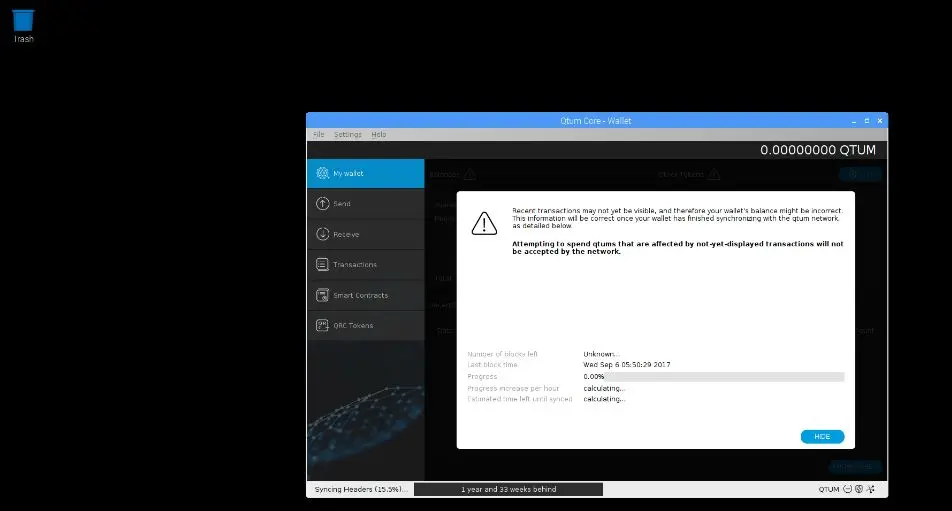The image size is (952, 511).
Task: Minimize the Qtum Core window
Action: pos(854,121)
